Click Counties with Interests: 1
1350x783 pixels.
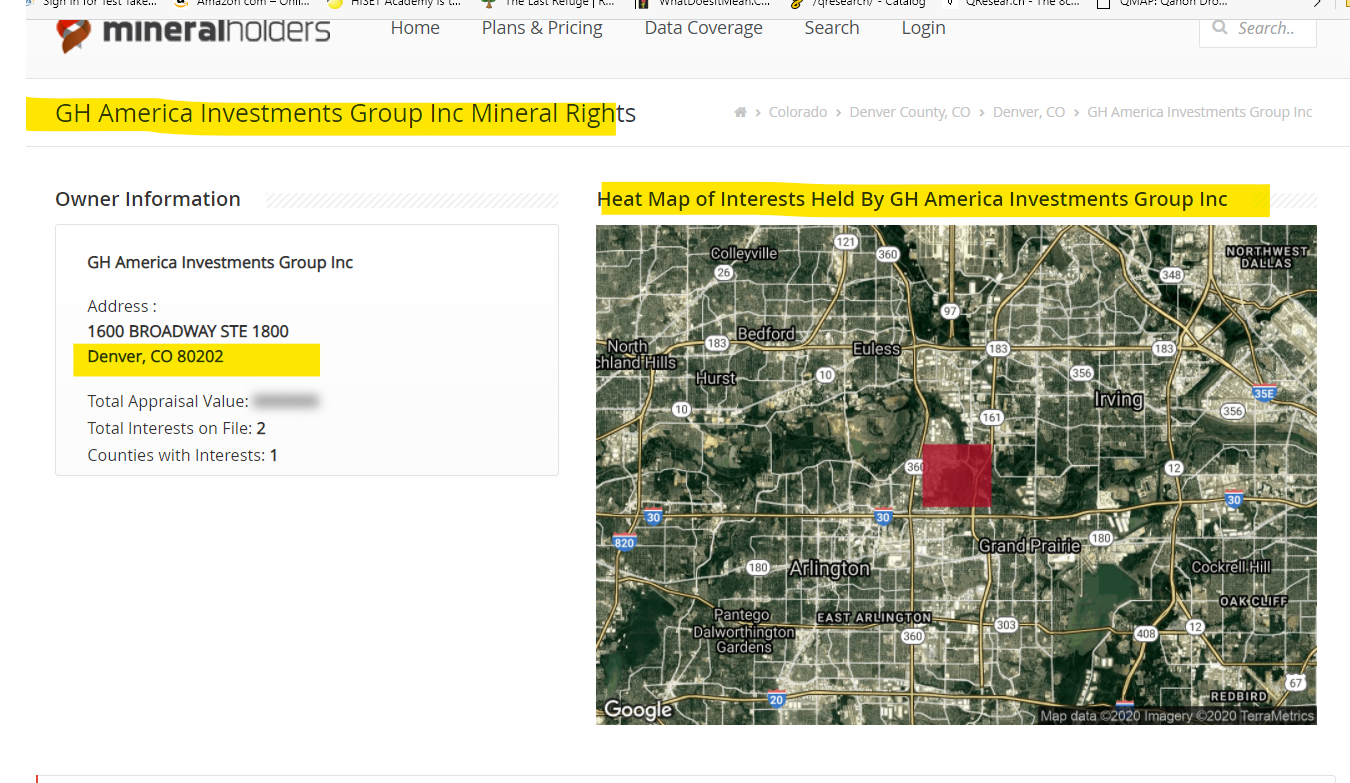182,455
